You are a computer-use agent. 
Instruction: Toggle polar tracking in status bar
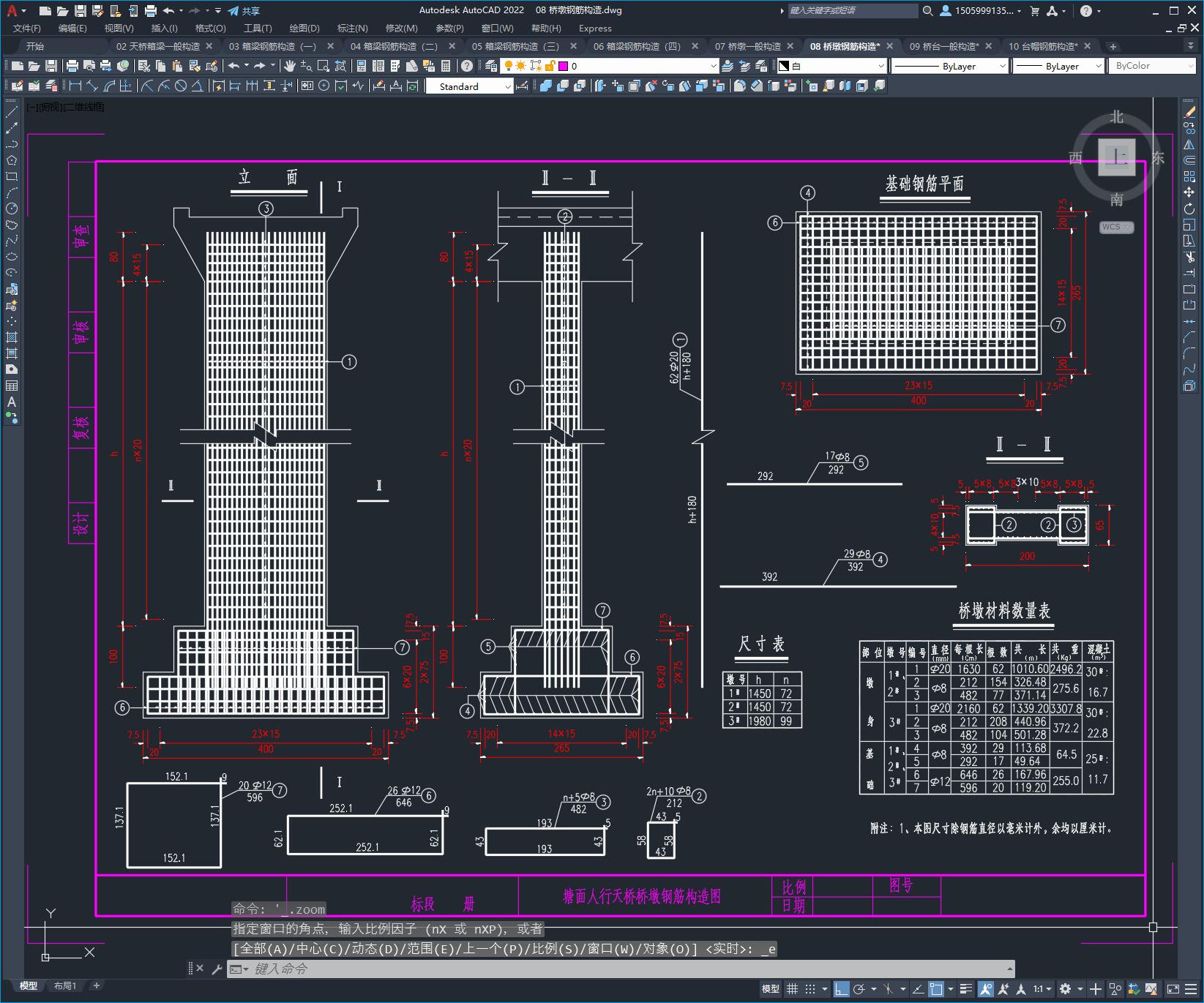point(859,989)
